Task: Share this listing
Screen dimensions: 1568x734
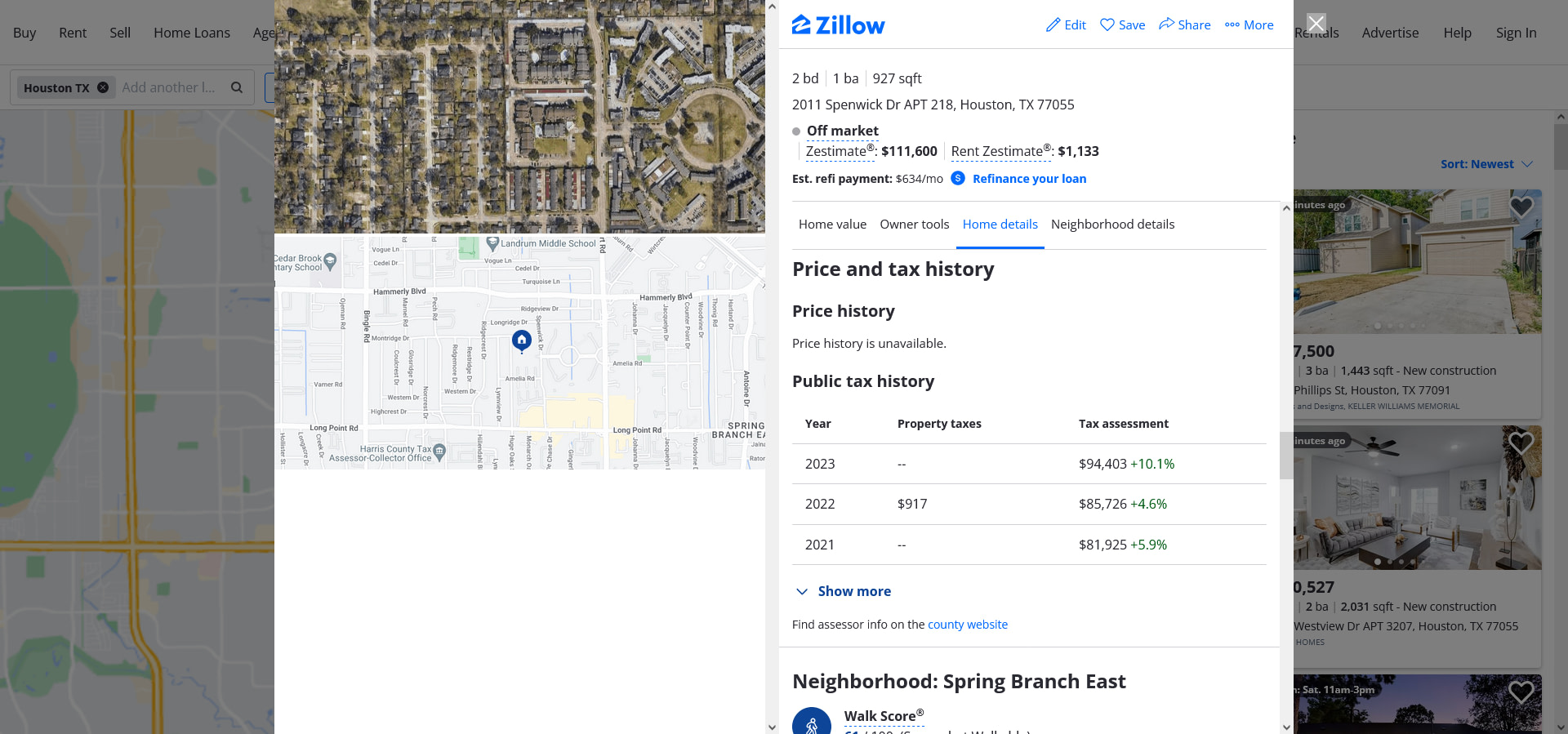Action: pyautogui.click(x=1184, y=24)
